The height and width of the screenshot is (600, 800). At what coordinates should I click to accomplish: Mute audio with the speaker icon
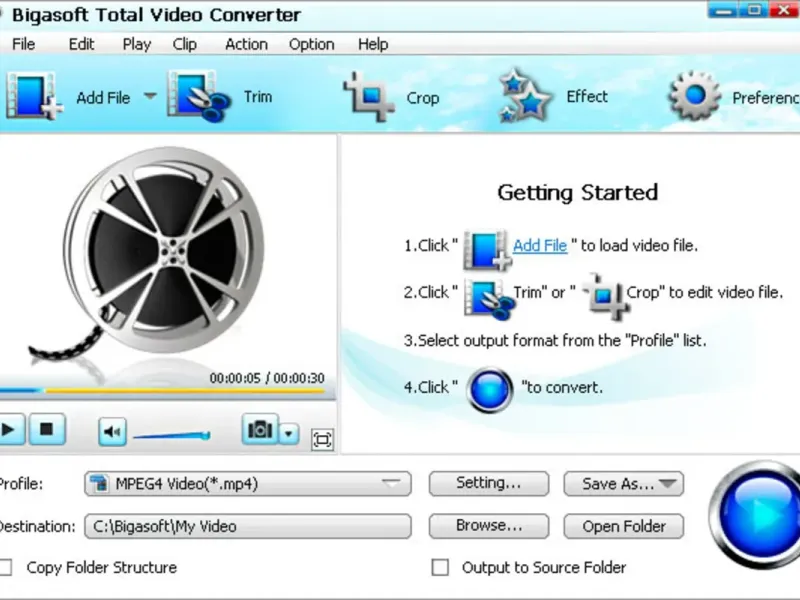(x=112, y=432)
